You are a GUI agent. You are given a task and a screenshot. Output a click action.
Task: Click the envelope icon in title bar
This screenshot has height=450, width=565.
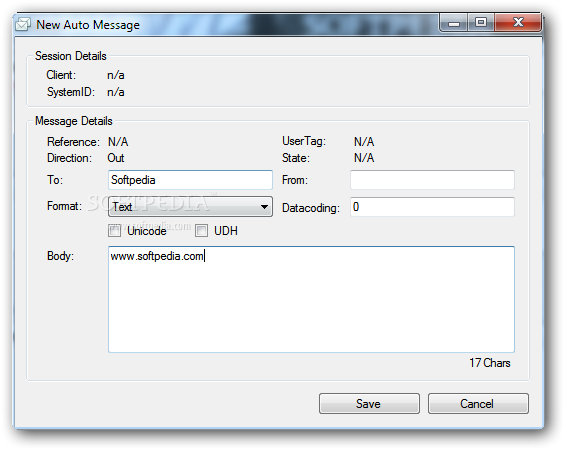(x=23, y=24)
